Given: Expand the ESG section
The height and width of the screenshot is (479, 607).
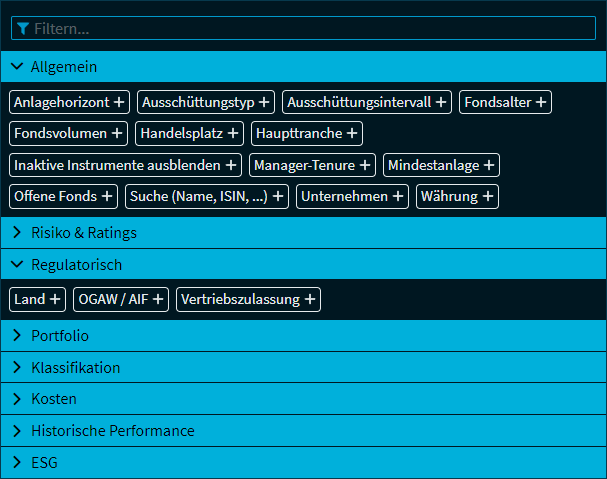Looking at the screenshot, I should tap(17, 463).
